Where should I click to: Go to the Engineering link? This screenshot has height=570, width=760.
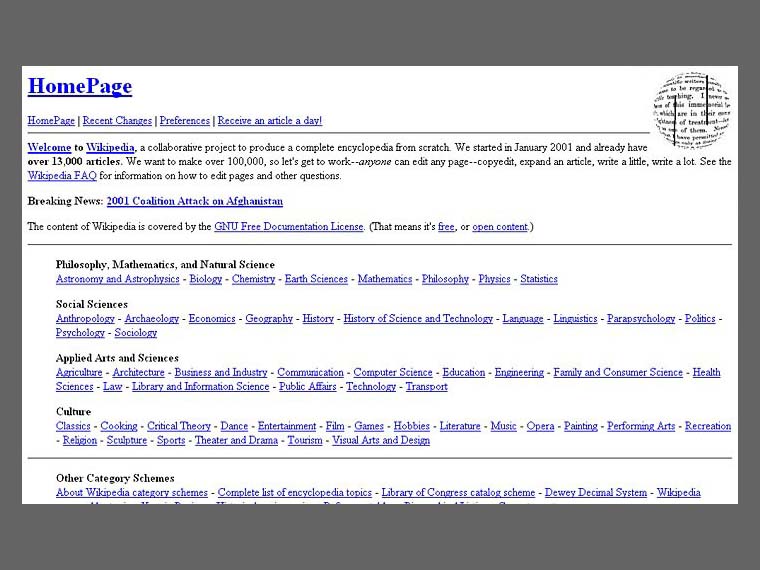point(519,373)
